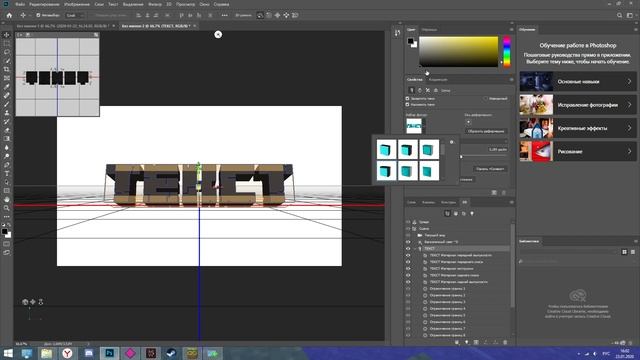The height and width of the screenshot is (360, 640).
Task: Click the hue spectrum slider
Action: click(507, 52)
